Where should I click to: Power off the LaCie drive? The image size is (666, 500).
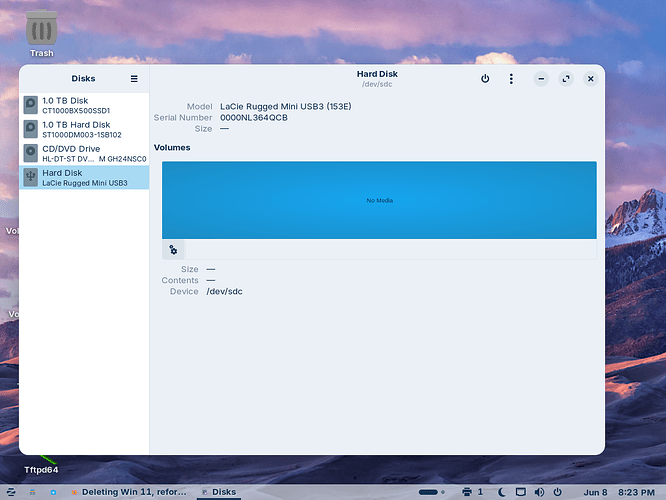[485, 79]
